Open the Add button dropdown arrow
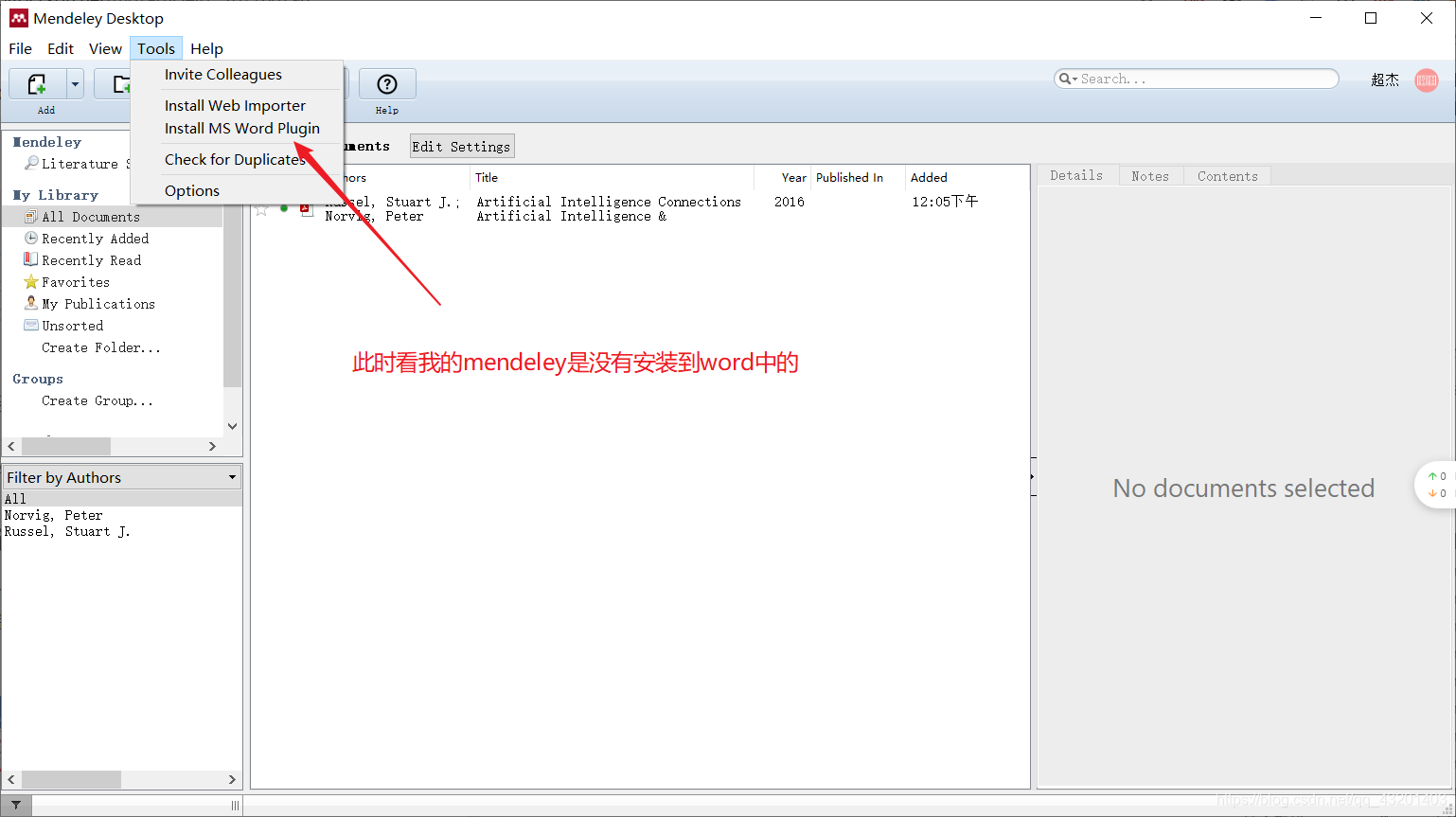 coord(75,84)
